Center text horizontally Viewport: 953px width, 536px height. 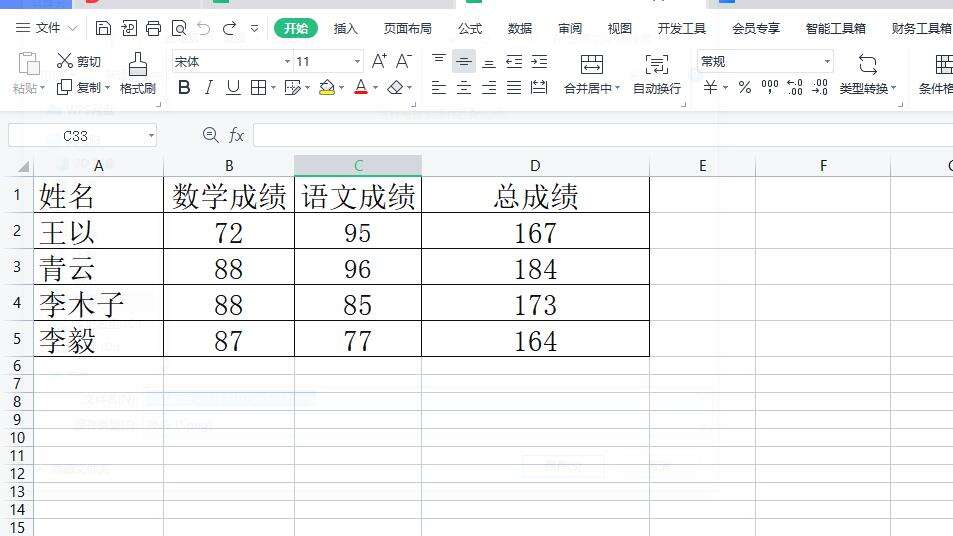pyautogui.click(x=464, y=88)
